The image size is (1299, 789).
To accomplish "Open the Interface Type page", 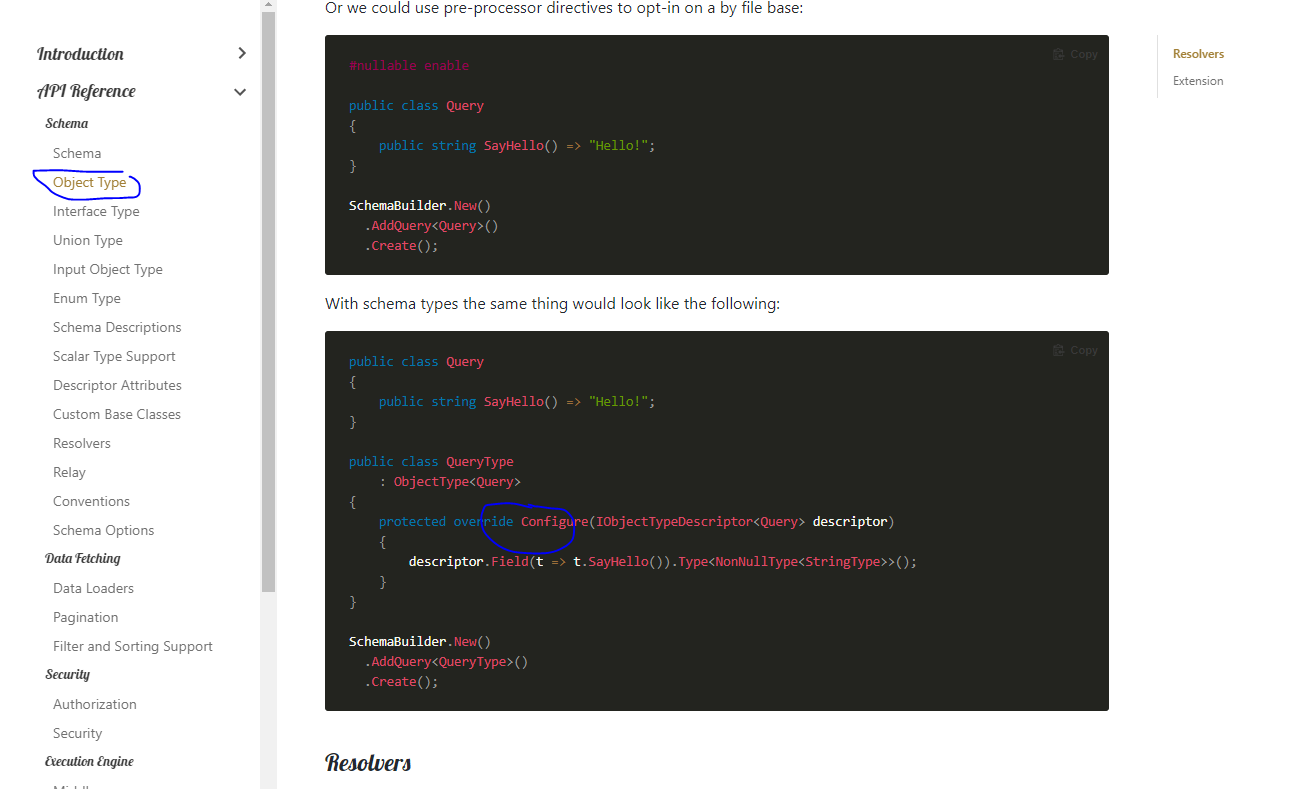I will [x=96, y=211].
